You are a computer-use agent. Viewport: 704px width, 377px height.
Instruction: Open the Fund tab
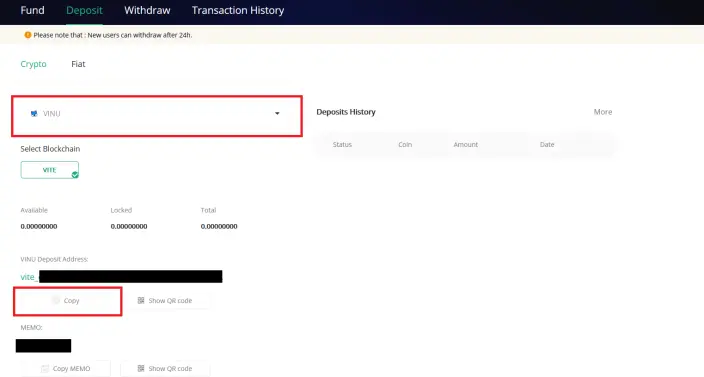[32, 10]
